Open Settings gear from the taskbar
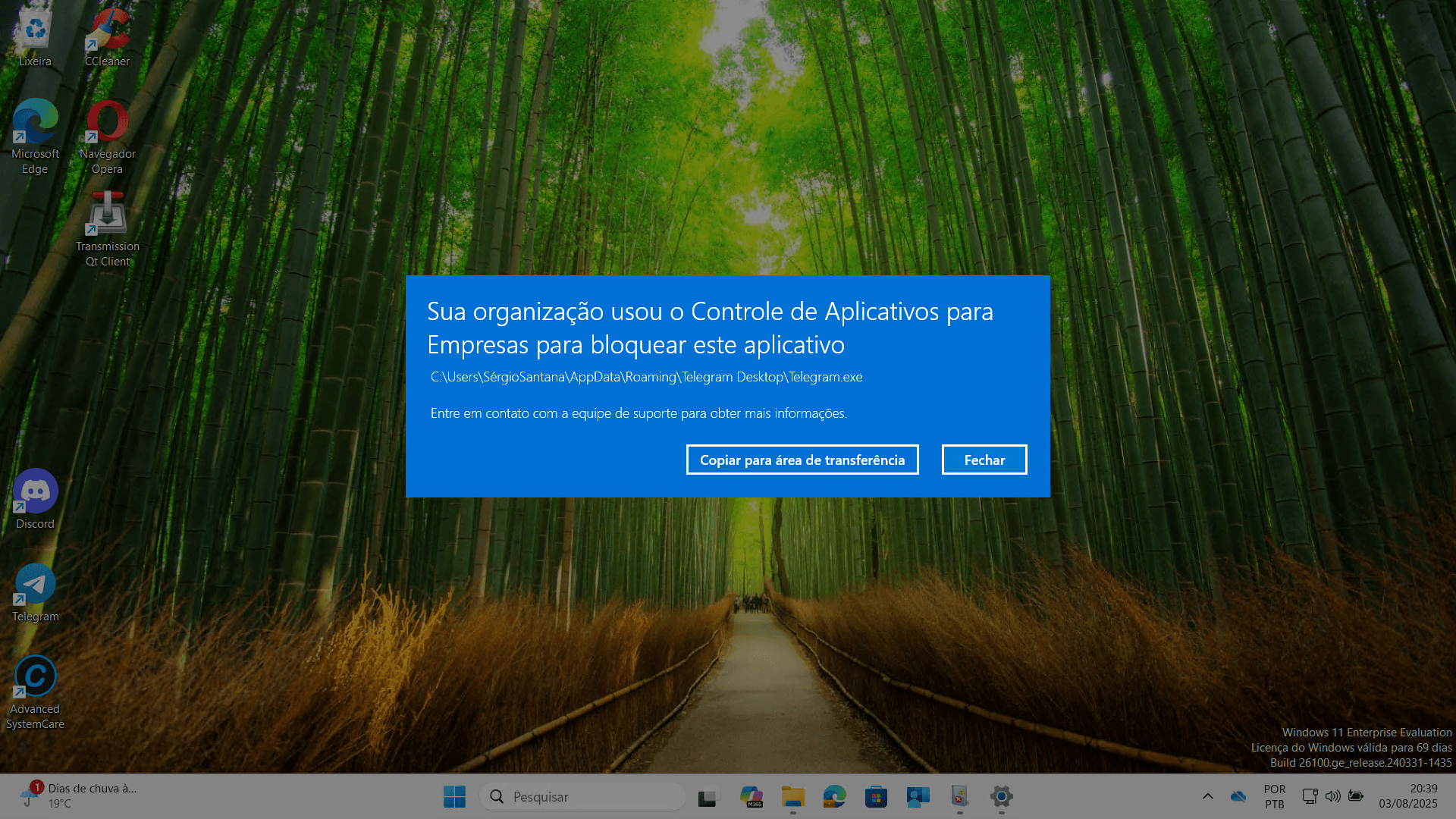Image resolution: width=1456 pixels, height=819 pixels. tap(1001, 796)
